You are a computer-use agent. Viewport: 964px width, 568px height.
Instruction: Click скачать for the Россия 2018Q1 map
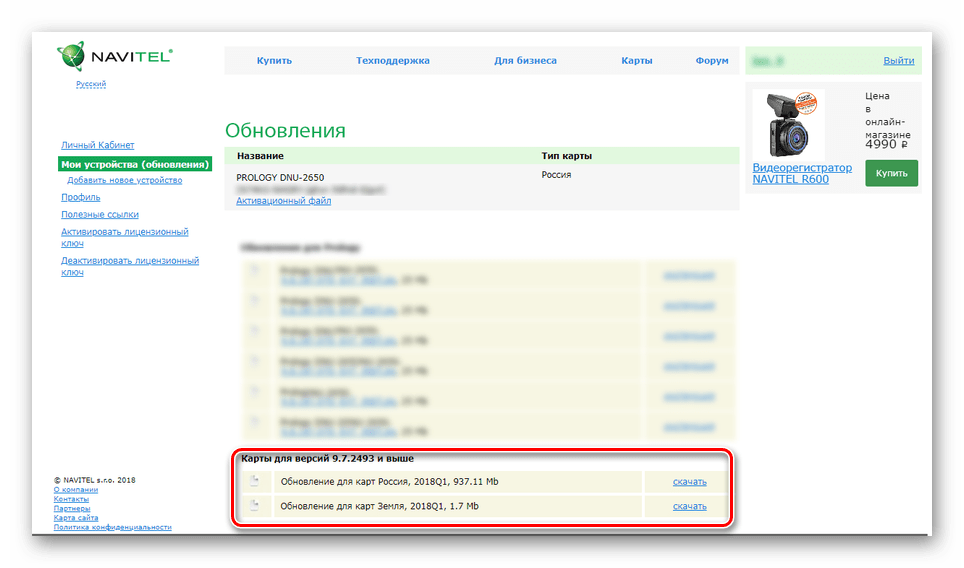[x=689, y=482]
